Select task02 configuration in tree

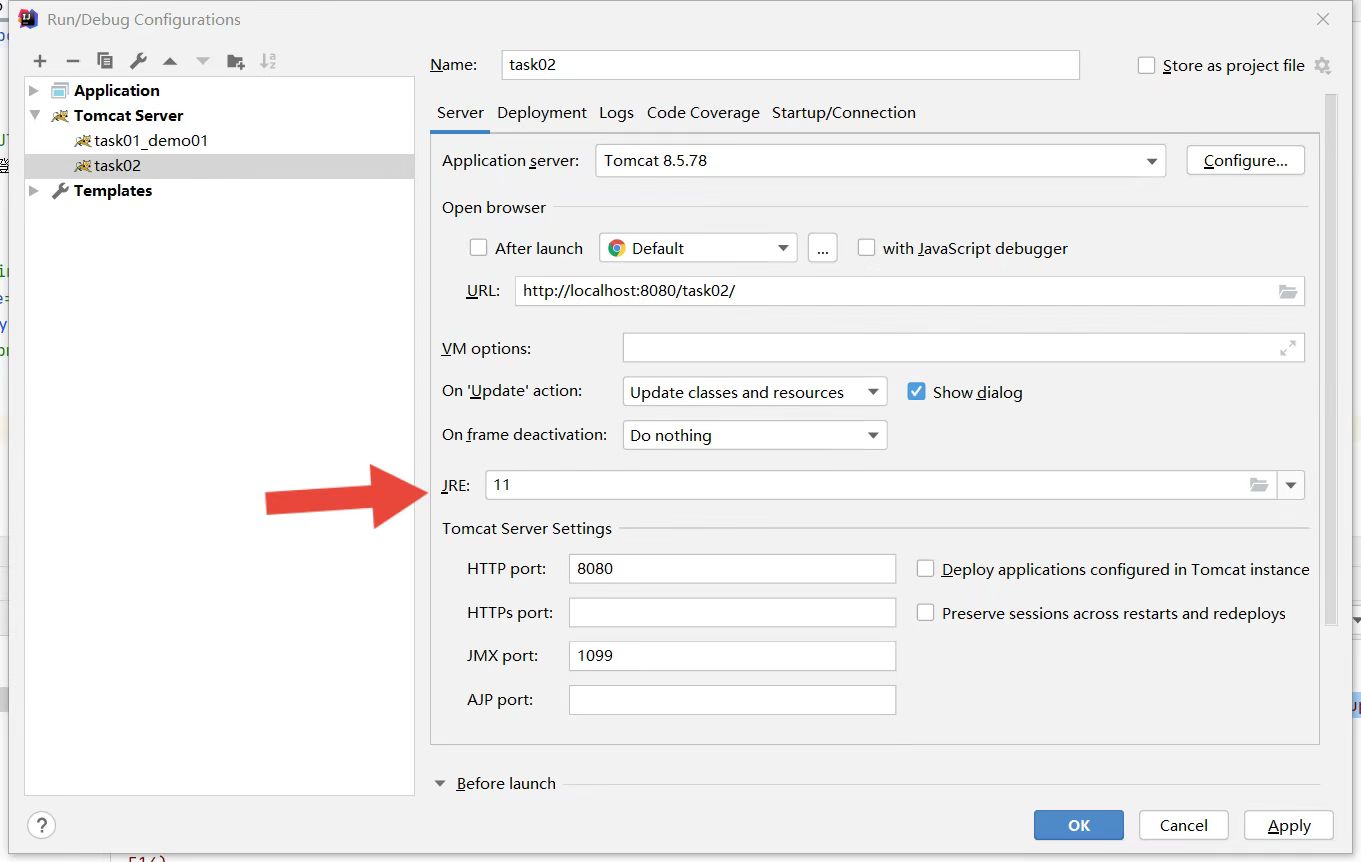pos(219,166)
